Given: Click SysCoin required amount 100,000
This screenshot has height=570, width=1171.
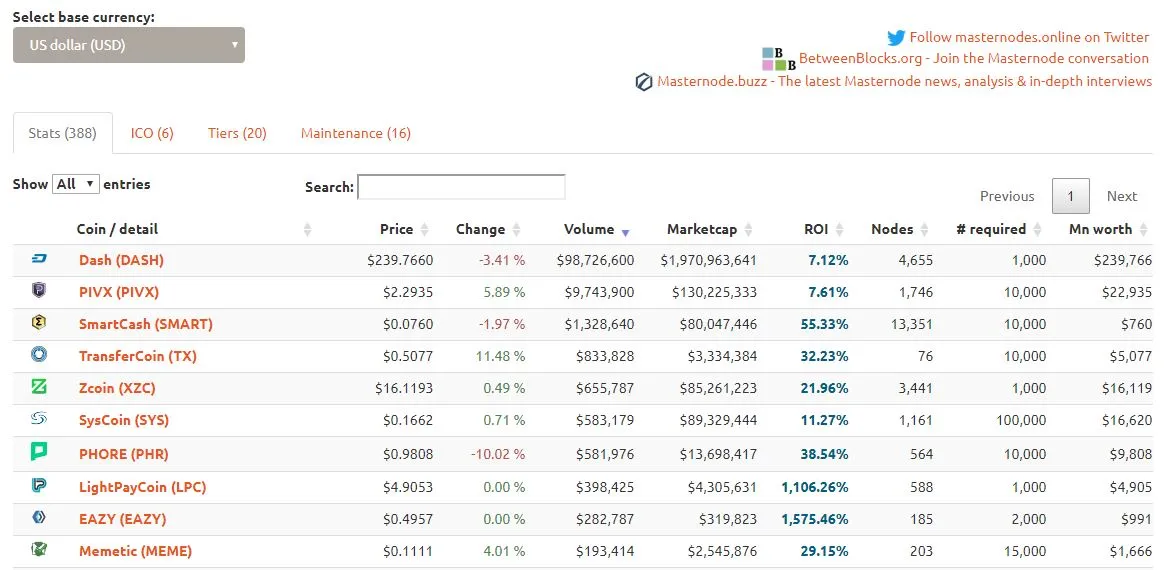Looking at the screenshot, I should point(1021,421).
